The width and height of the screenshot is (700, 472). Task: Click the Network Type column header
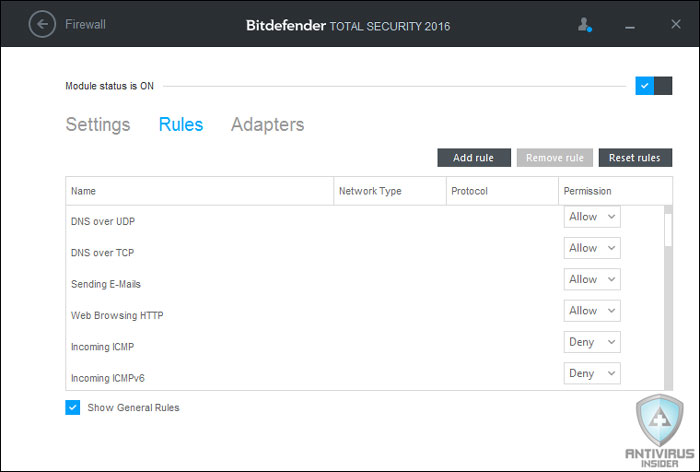390,191
